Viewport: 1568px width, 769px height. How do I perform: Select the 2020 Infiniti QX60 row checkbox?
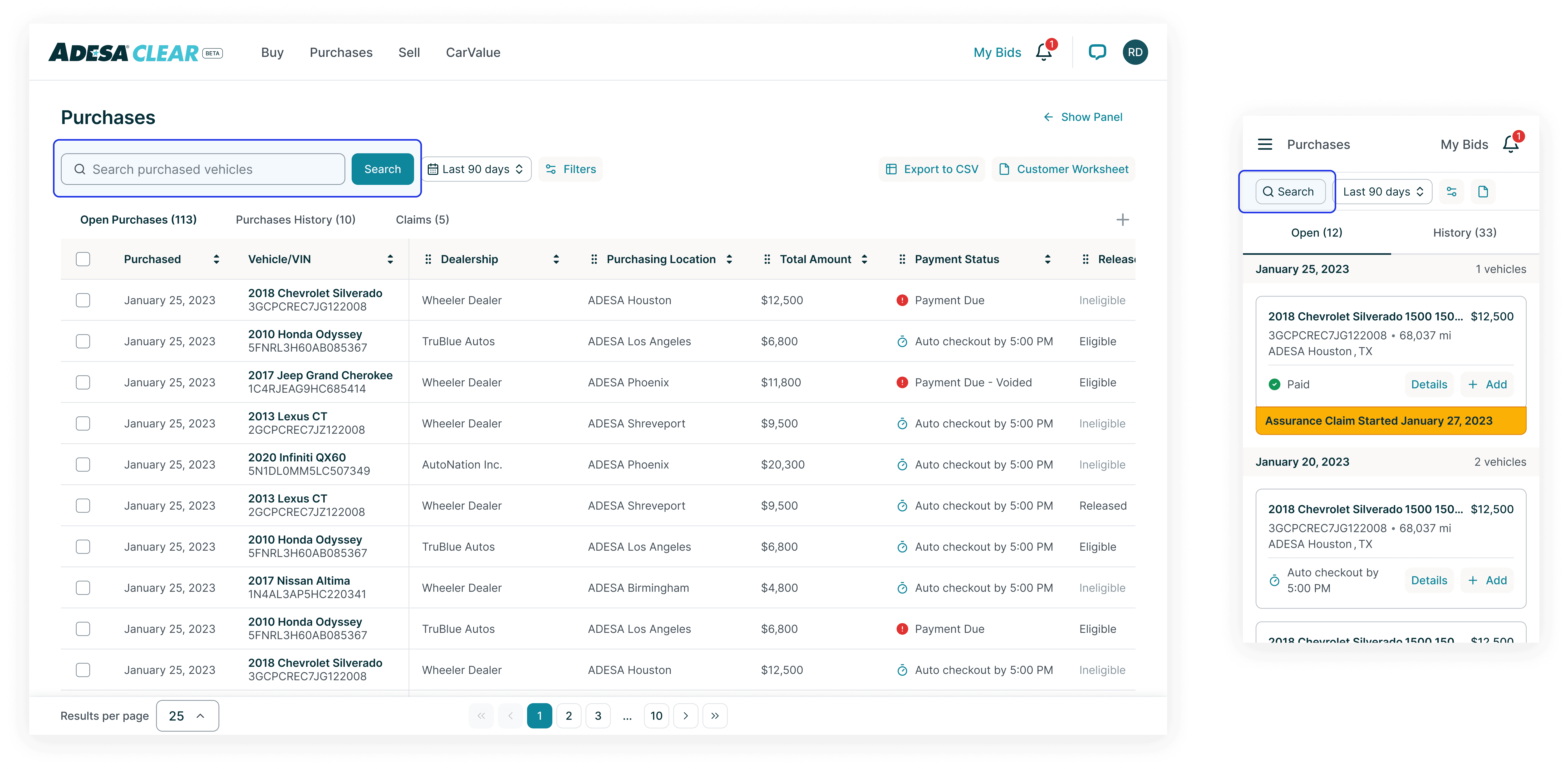[x=83, y=465]
